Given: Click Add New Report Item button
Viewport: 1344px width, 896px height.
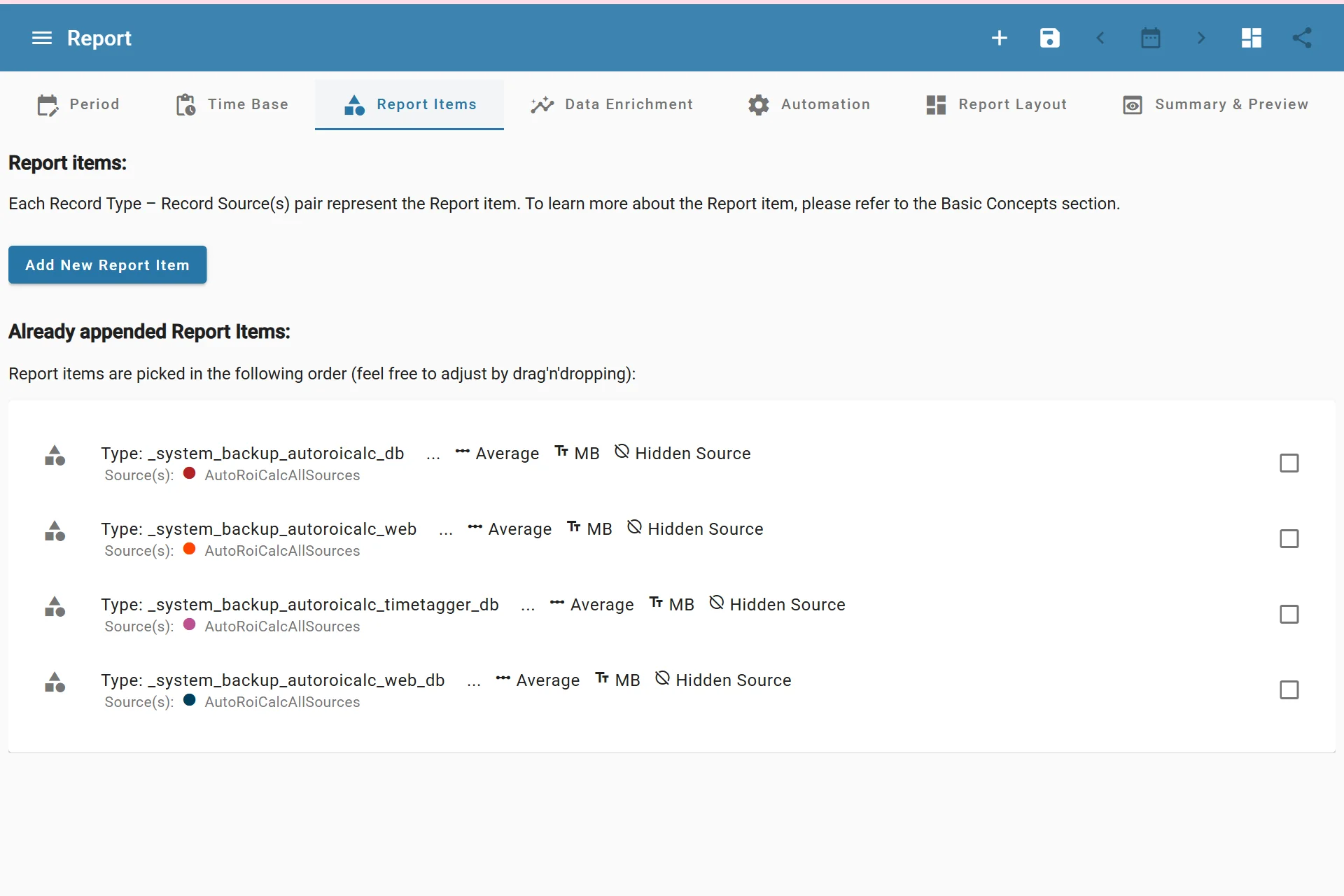Looking at the screenshot, I should tap(107, 265).
